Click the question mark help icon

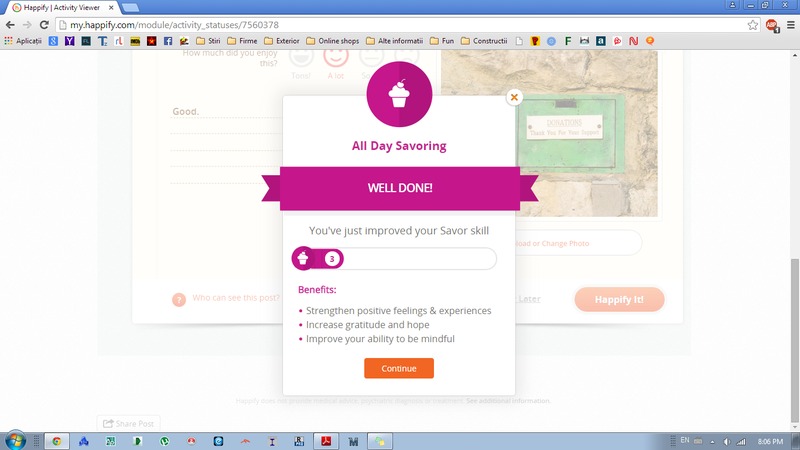(x=179, y=299)
